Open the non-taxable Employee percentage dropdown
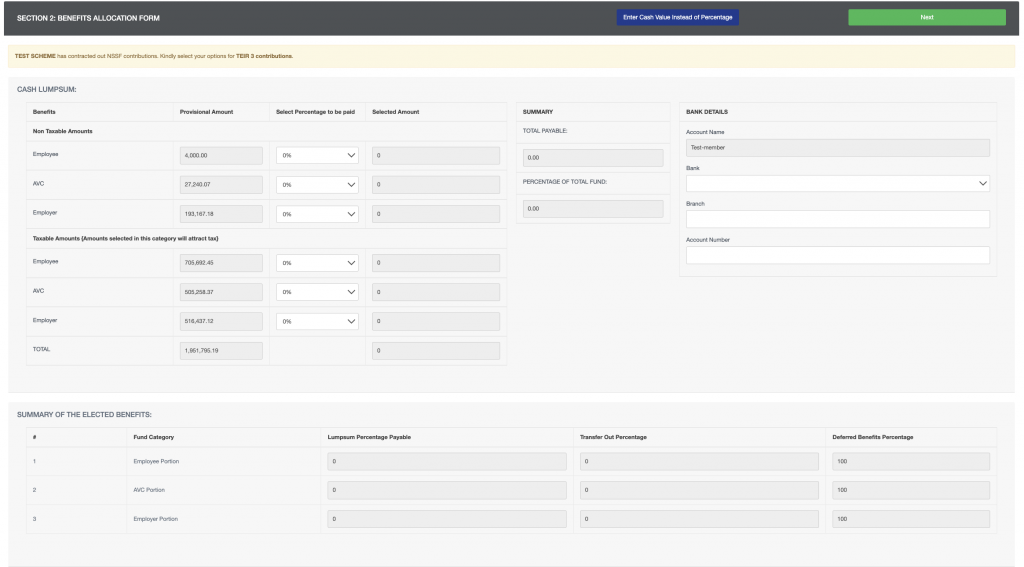 pyautogui.click(x=317, y=156)
